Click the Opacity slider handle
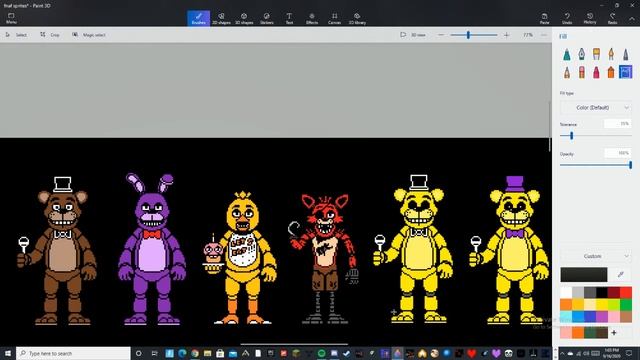640x360 pixels. click(x=630, y=165)
